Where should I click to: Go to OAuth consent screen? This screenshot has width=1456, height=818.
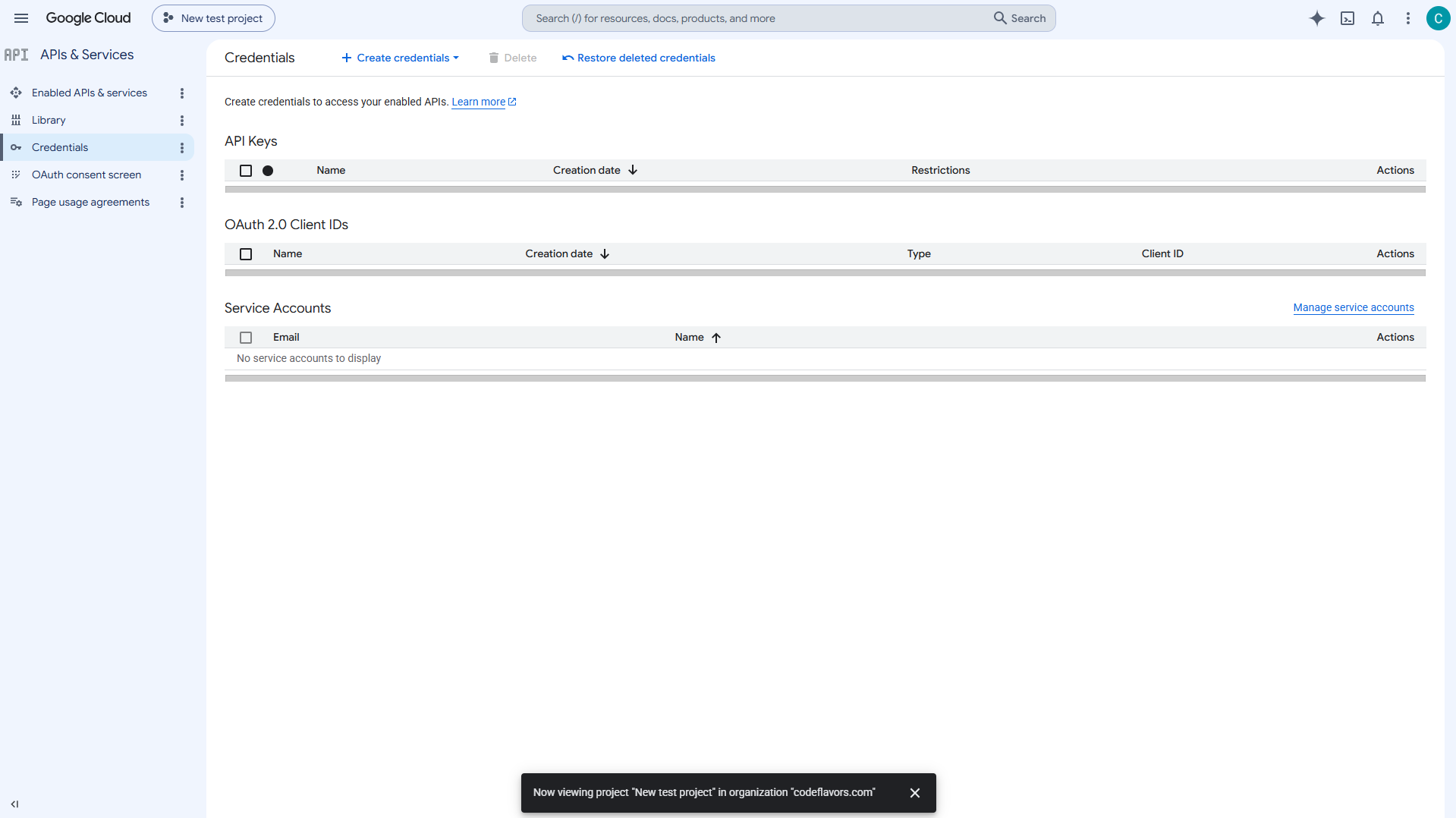click(86, 175)
